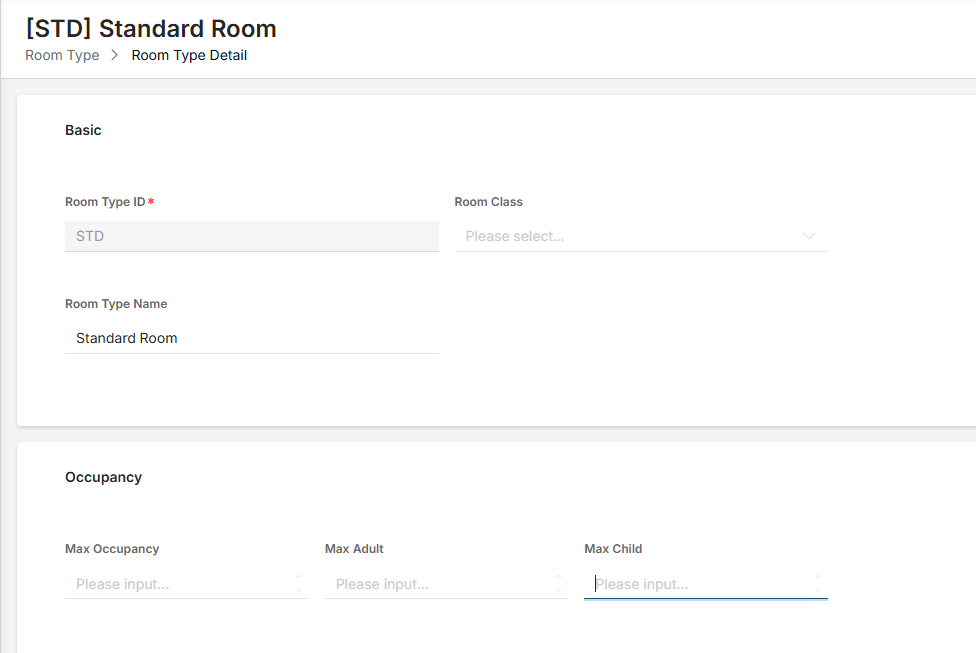This screenshot has width=976, height=653.
Task: Click the Basic section heading
Action: pyautogui.click(x=83, y=130)
